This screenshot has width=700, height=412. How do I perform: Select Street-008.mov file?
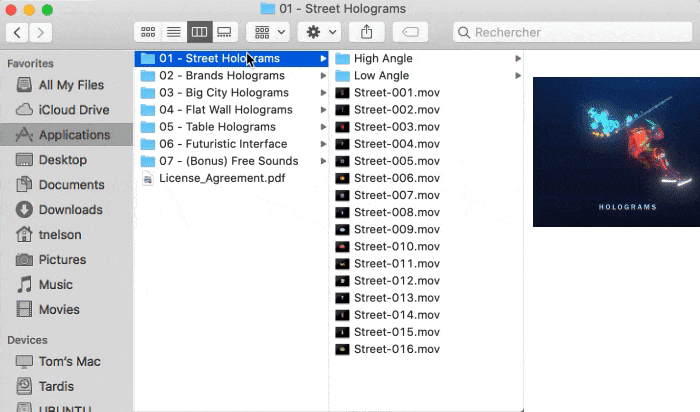coord(426,212)
